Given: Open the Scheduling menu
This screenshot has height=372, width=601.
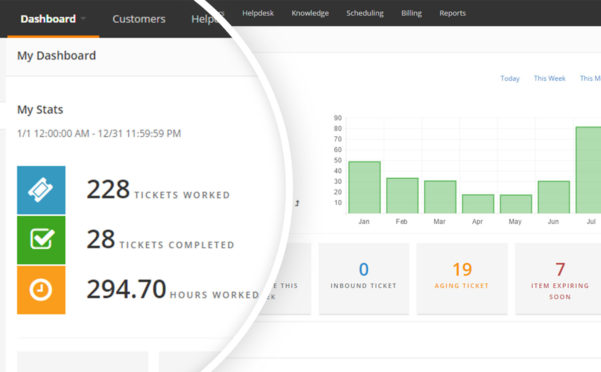Looking at the screenshot, I should (365, 13).
